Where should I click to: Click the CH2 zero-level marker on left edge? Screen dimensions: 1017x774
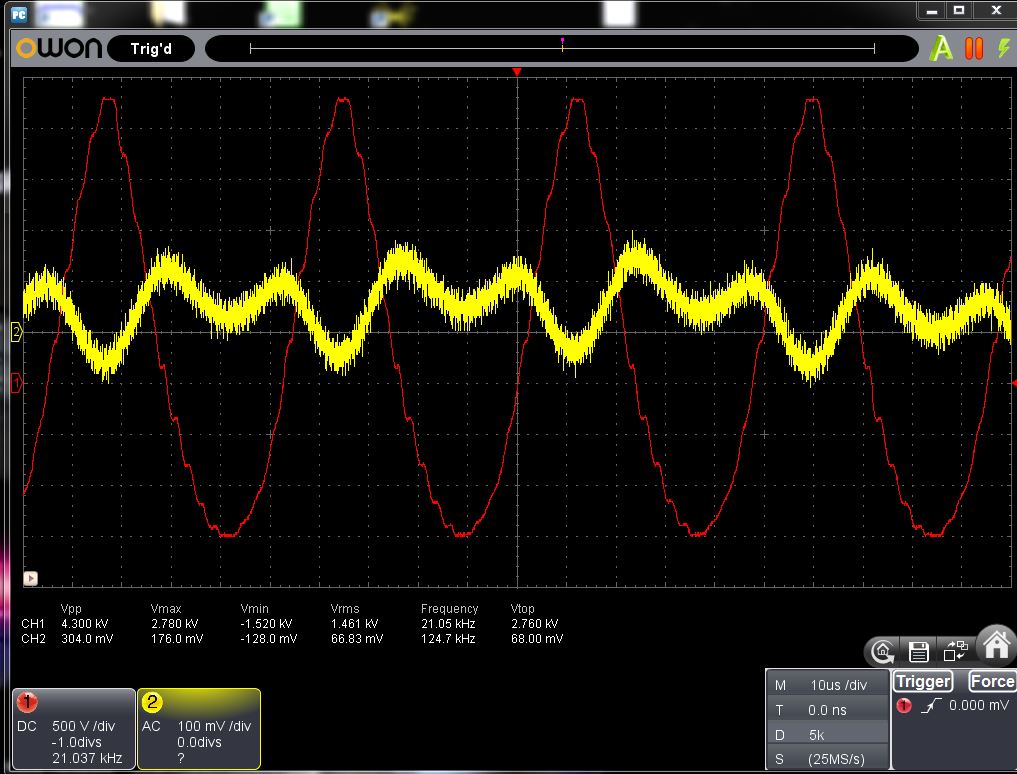coord(17,332)
